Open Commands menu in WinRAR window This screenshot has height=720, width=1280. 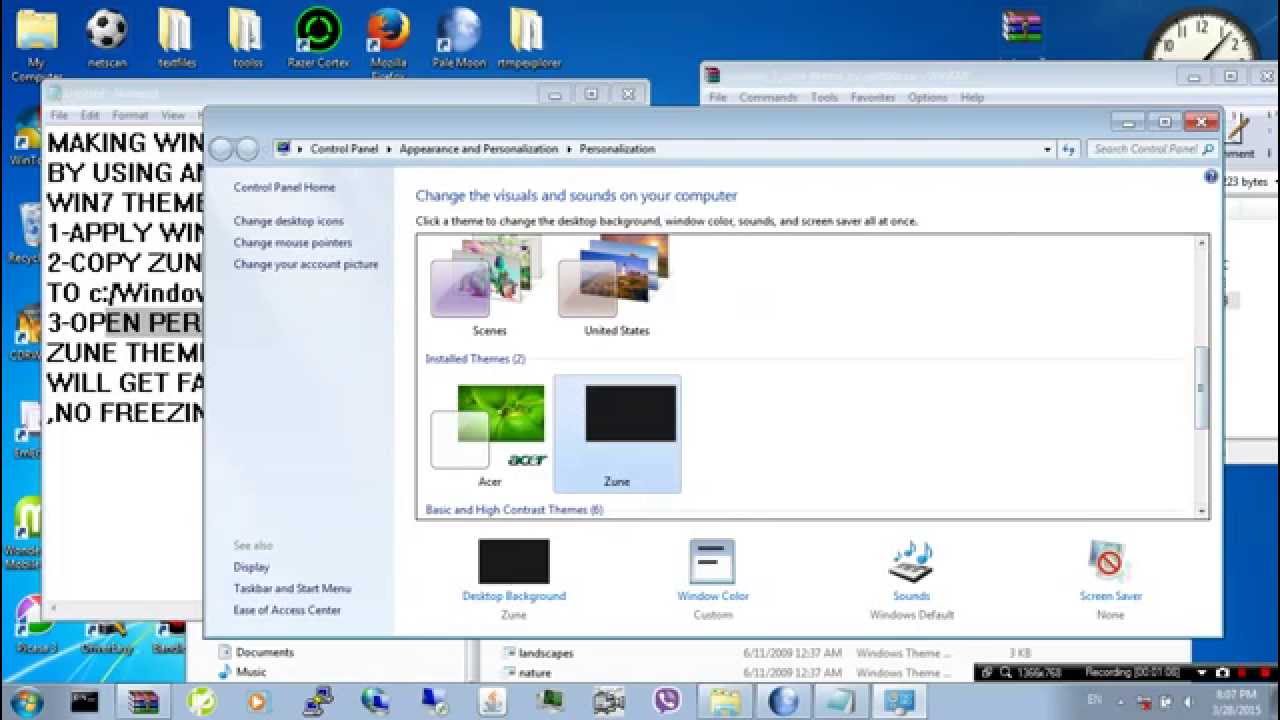coord(768,97)
